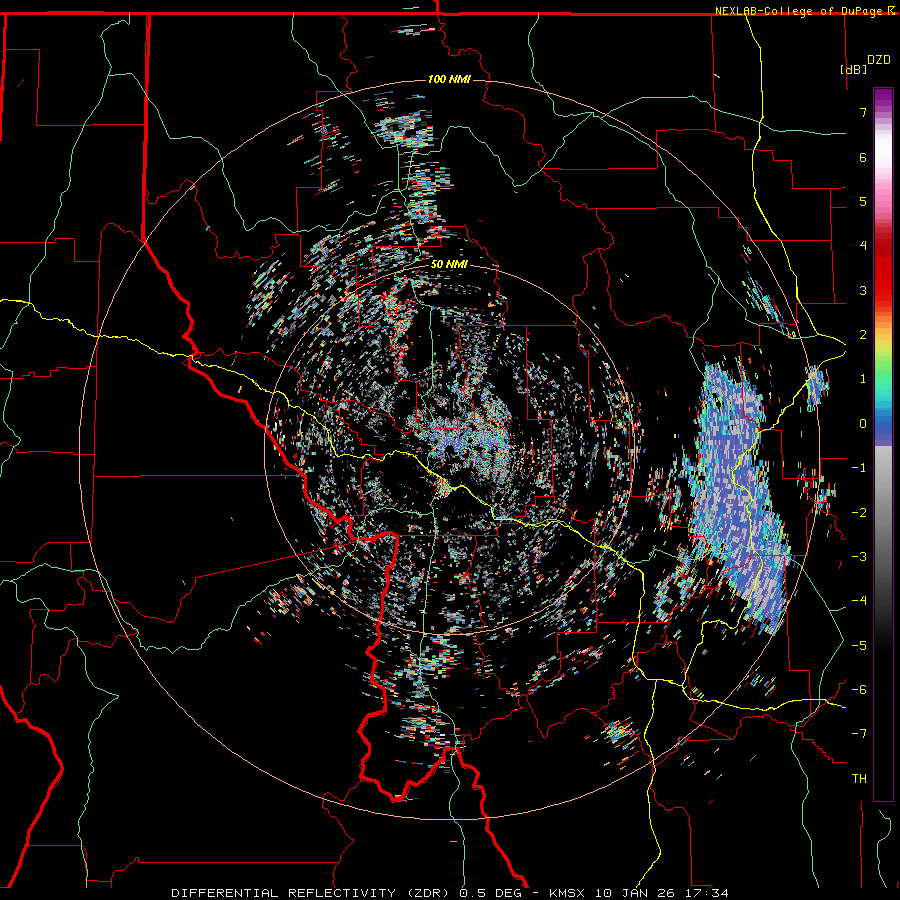The width and height of the screenshot is (900, 900).
Task: Select the -7 value on color scale
Action: (x=859, y=734)
